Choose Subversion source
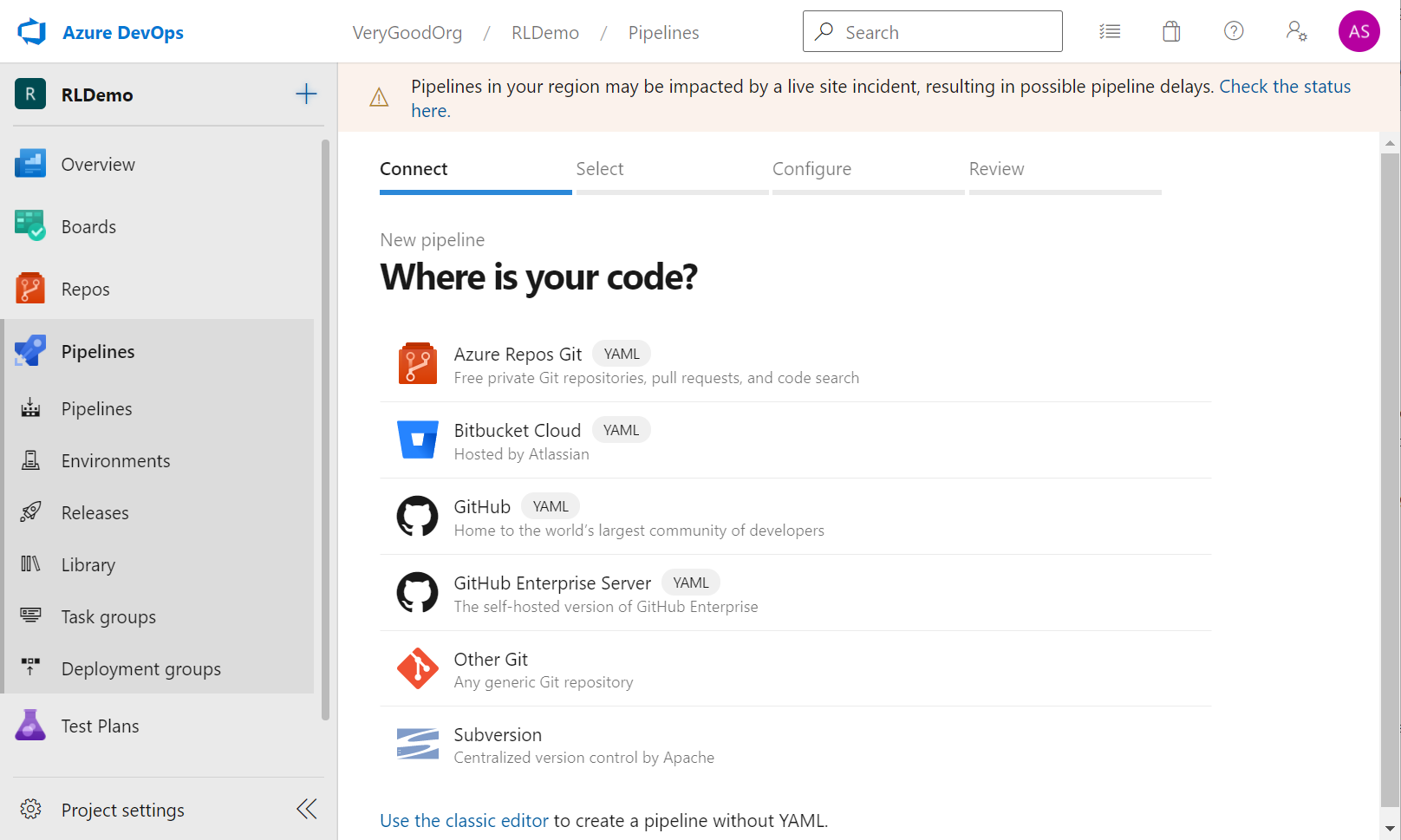 (796, 745)
